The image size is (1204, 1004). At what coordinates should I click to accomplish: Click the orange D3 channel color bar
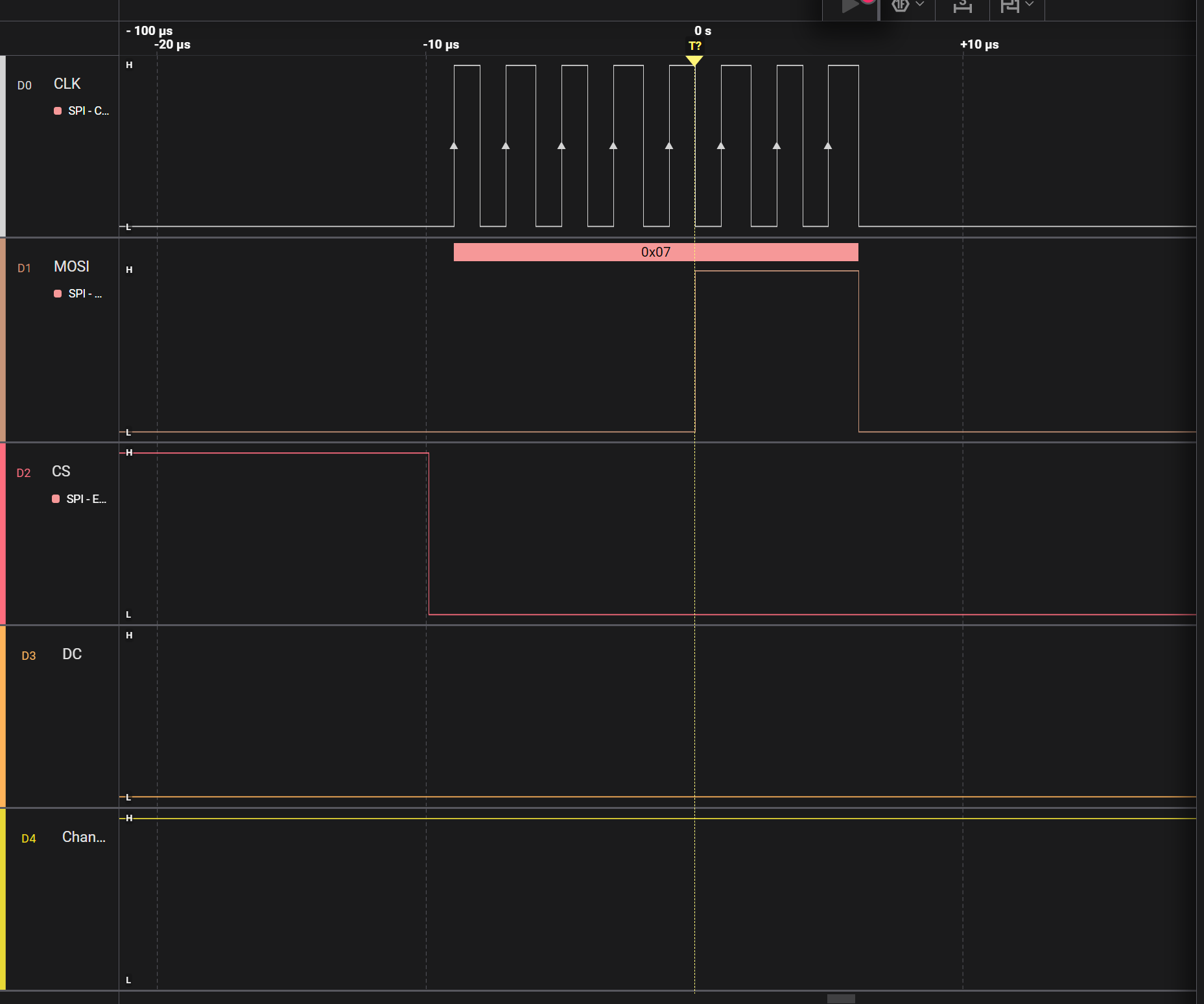(3, 716)
